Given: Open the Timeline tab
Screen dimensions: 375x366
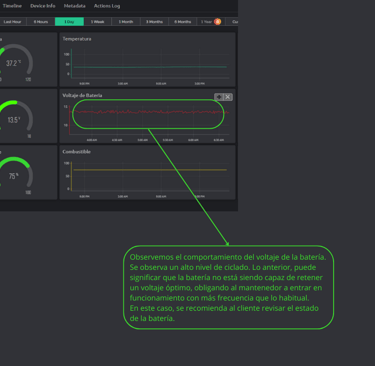Looking at the screenshot, I should tap(12, 6).
